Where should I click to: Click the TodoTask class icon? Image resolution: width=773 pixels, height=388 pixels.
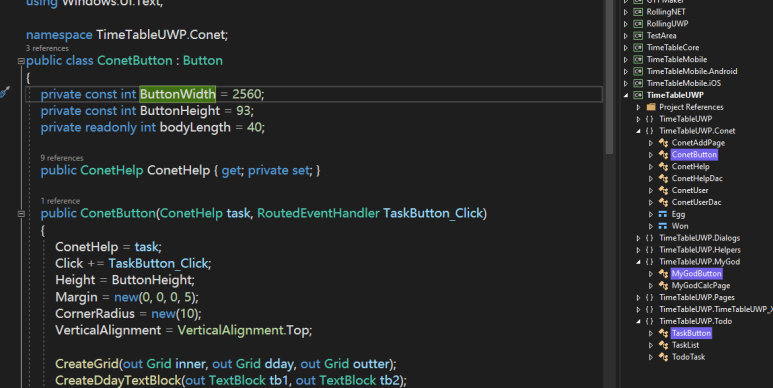663,356
